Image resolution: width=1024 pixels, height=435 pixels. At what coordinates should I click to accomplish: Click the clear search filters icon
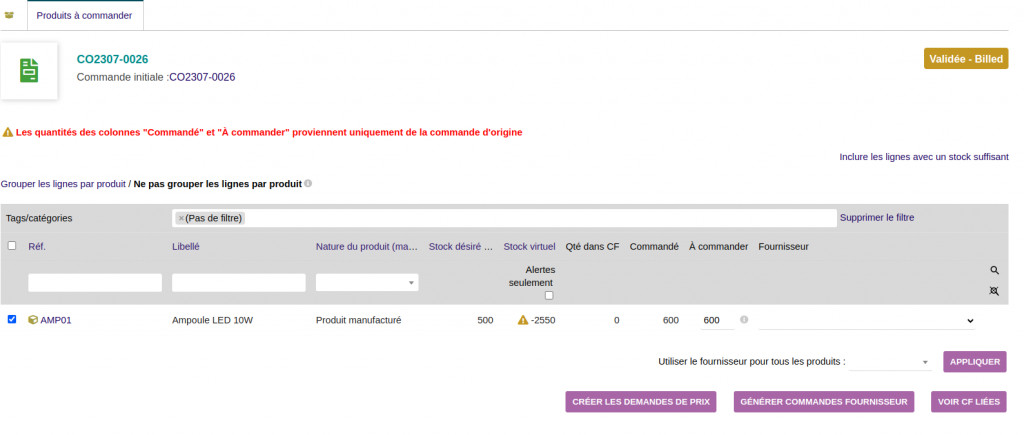tap(994, 291)
